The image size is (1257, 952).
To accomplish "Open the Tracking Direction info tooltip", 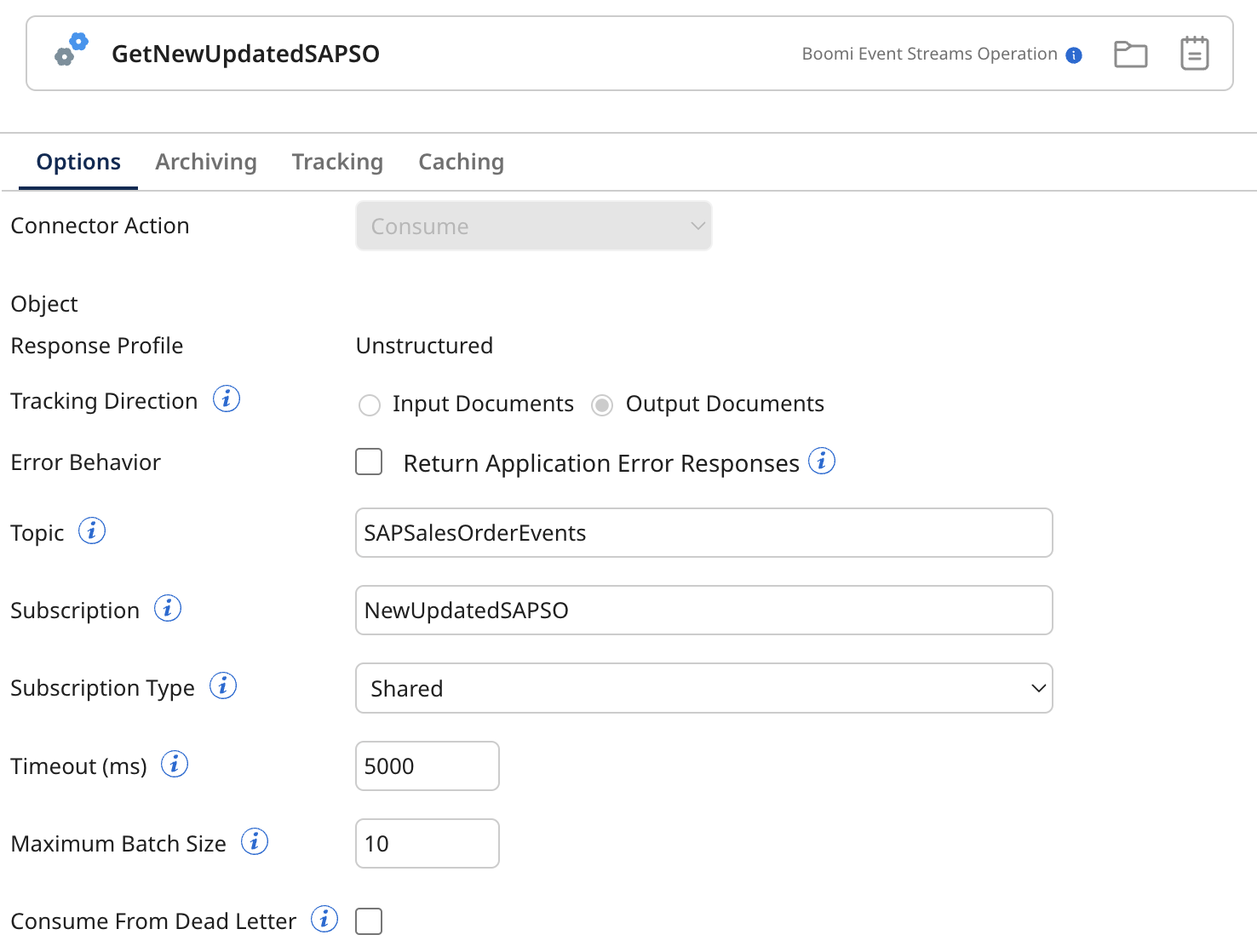I will [227, 399].
